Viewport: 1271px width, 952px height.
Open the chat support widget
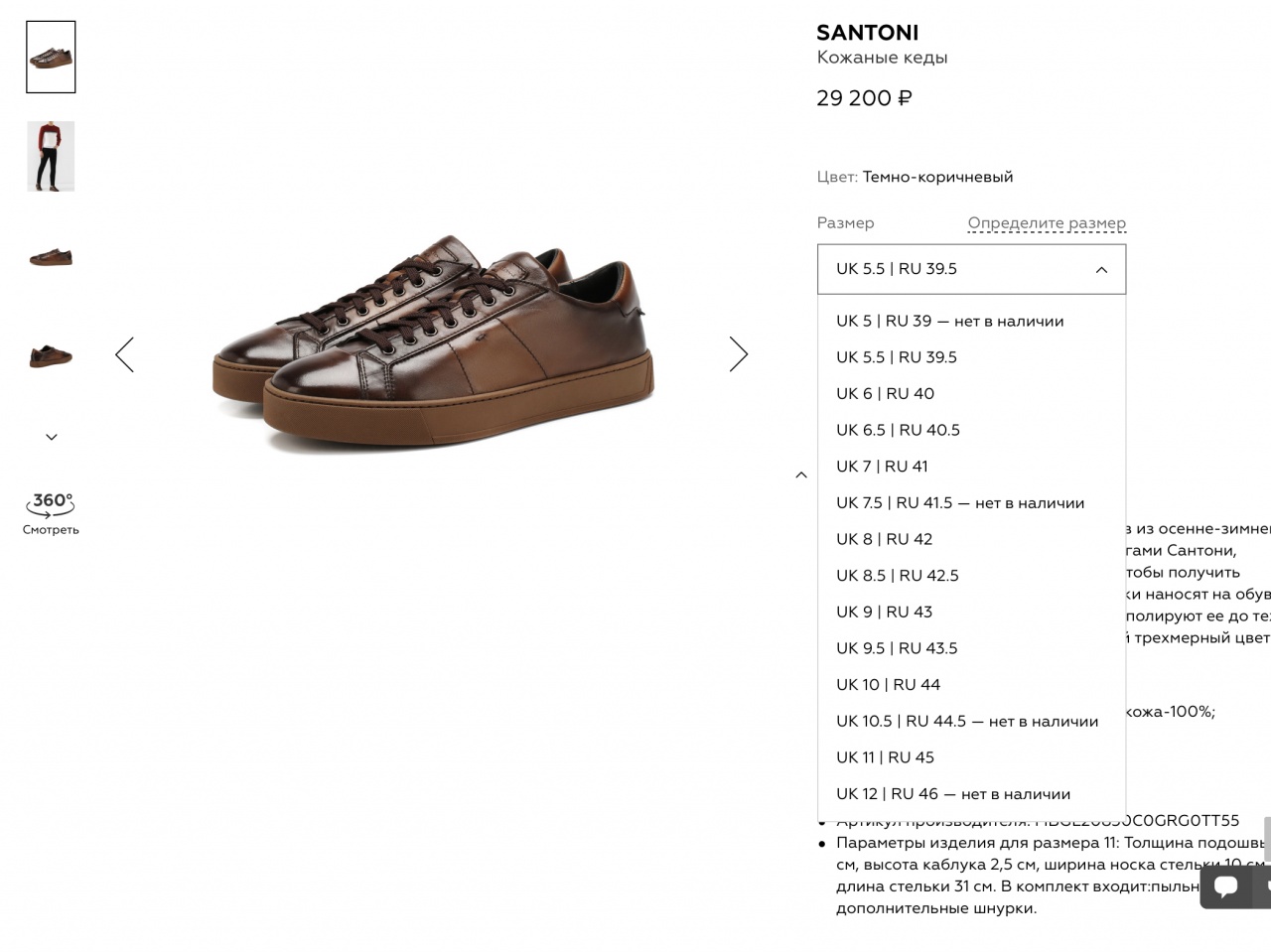[x=1227, y=885]
